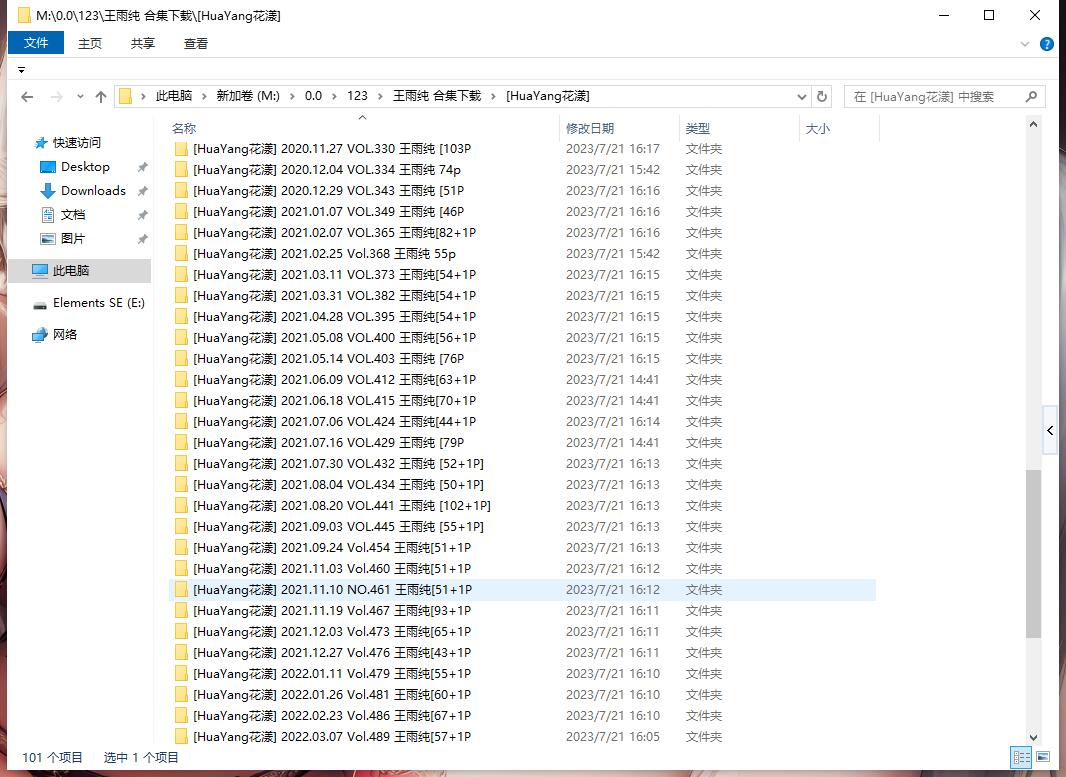Refresh the current folder view
This screenshot has width=1066, height=777.
pos(822,97)
